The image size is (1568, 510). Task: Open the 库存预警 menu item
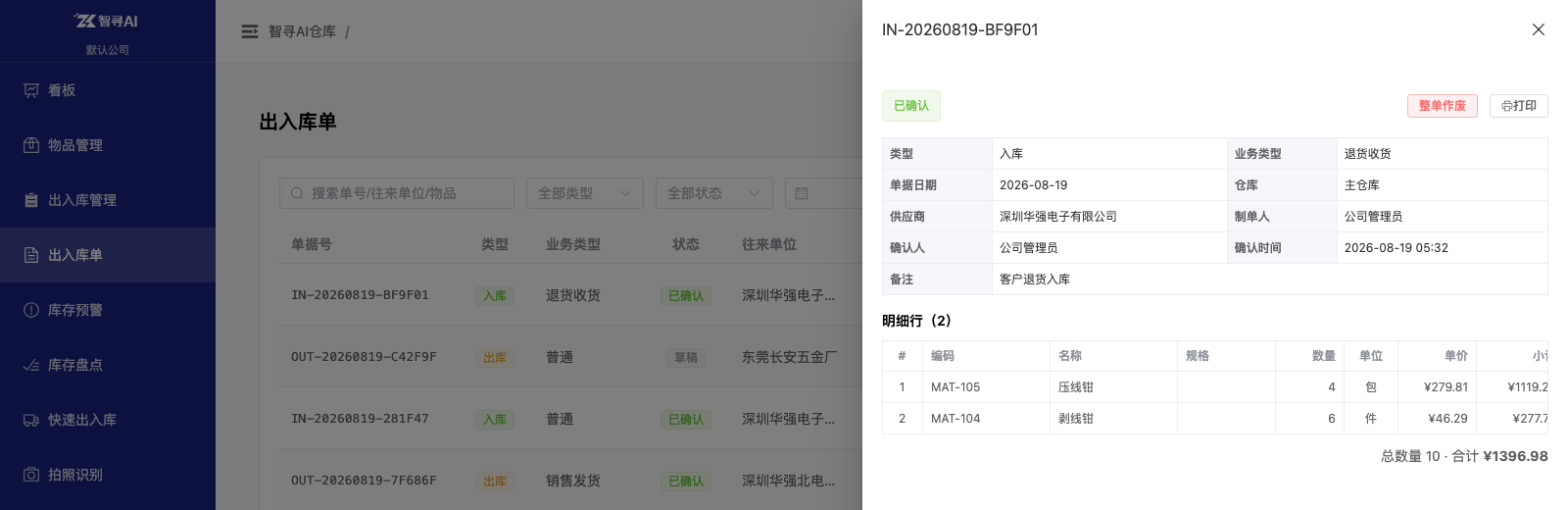(x=108, y=310)
